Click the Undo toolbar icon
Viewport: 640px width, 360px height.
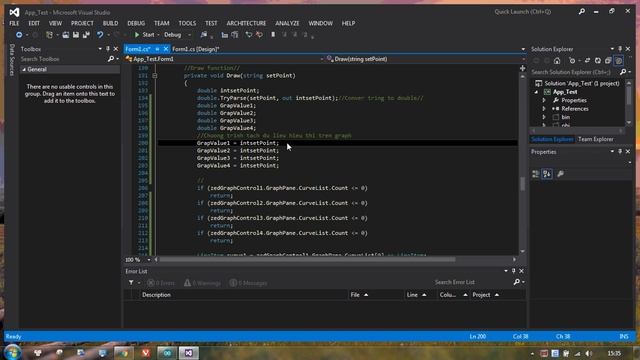click(100, 35)
